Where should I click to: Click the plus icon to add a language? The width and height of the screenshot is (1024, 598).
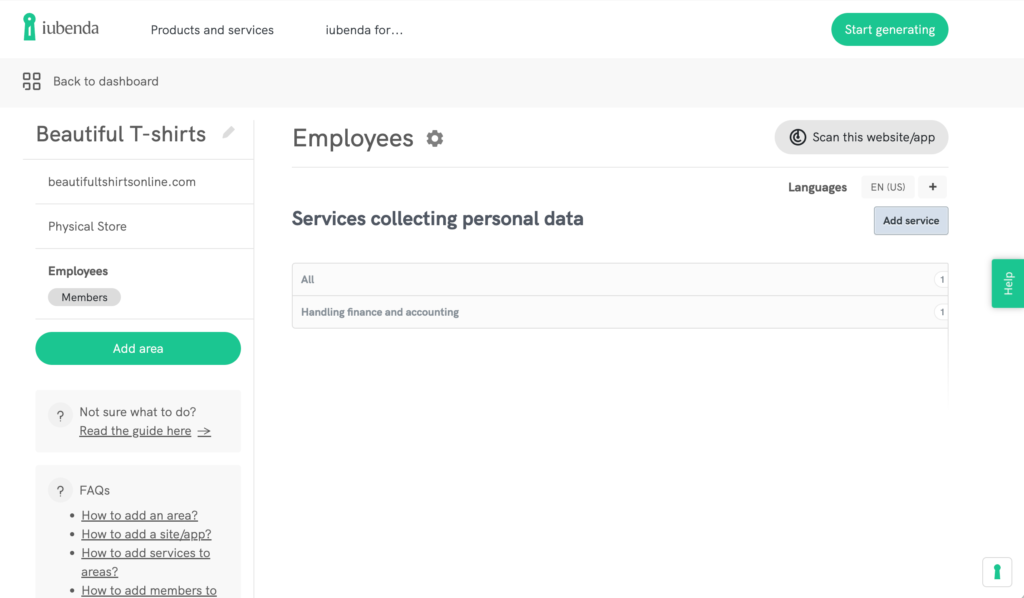tap(932, 187)
